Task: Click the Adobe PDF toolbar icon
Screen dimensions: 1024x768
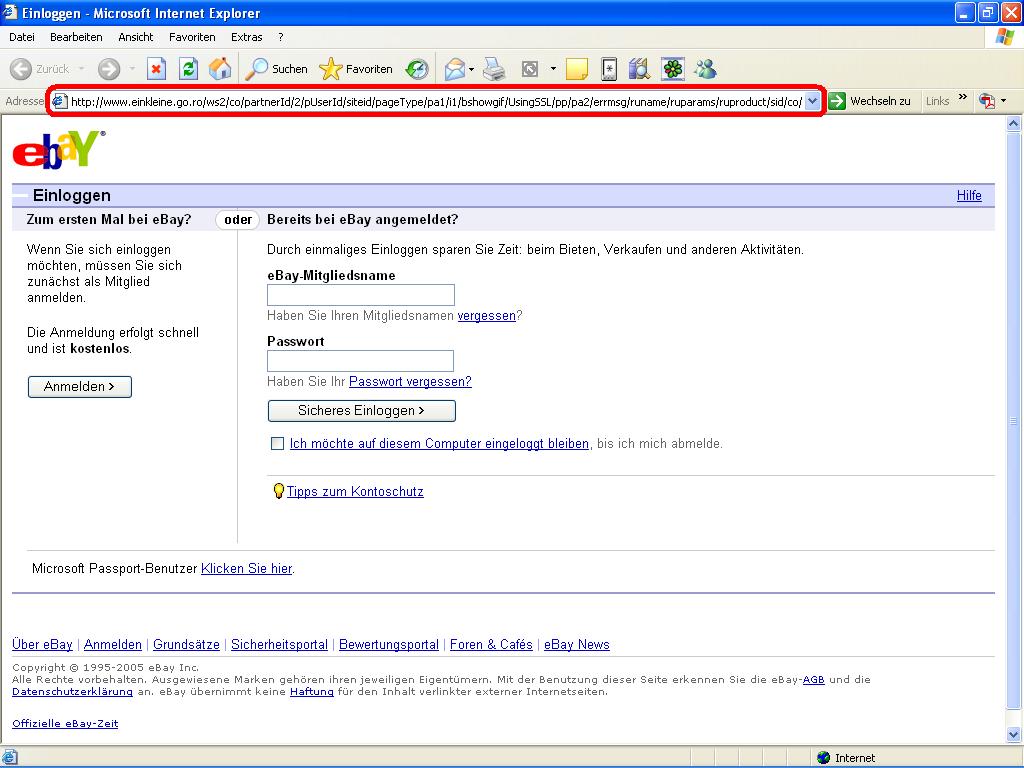Action: click(x=986, y=101)
